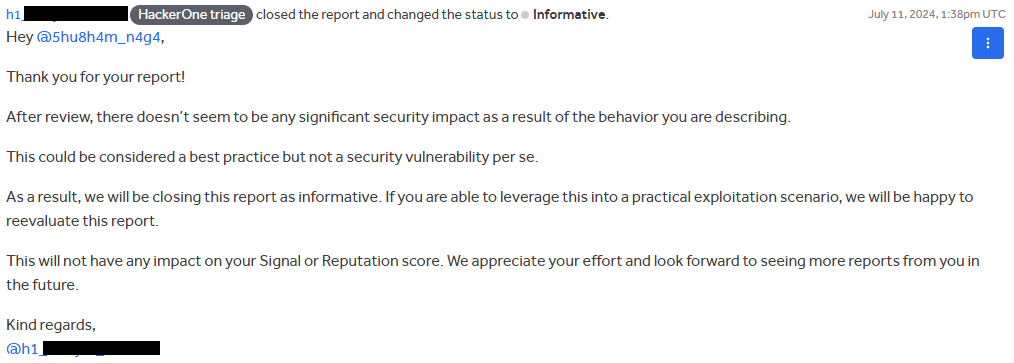Screen dimensions: 1014x363
Task: Click the 'After review' paragraph text
Action: tap(398, 117)
